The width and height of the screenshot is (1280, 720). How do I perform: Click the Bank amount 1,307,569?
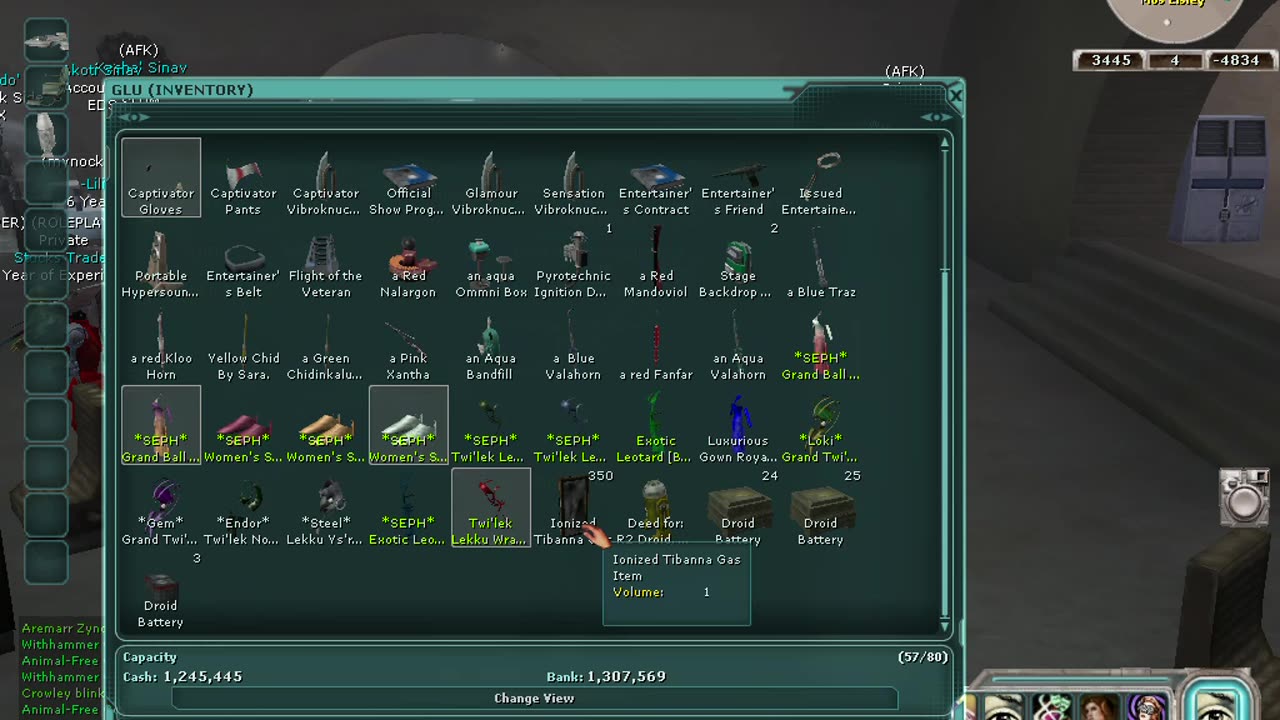click(626, 677)
